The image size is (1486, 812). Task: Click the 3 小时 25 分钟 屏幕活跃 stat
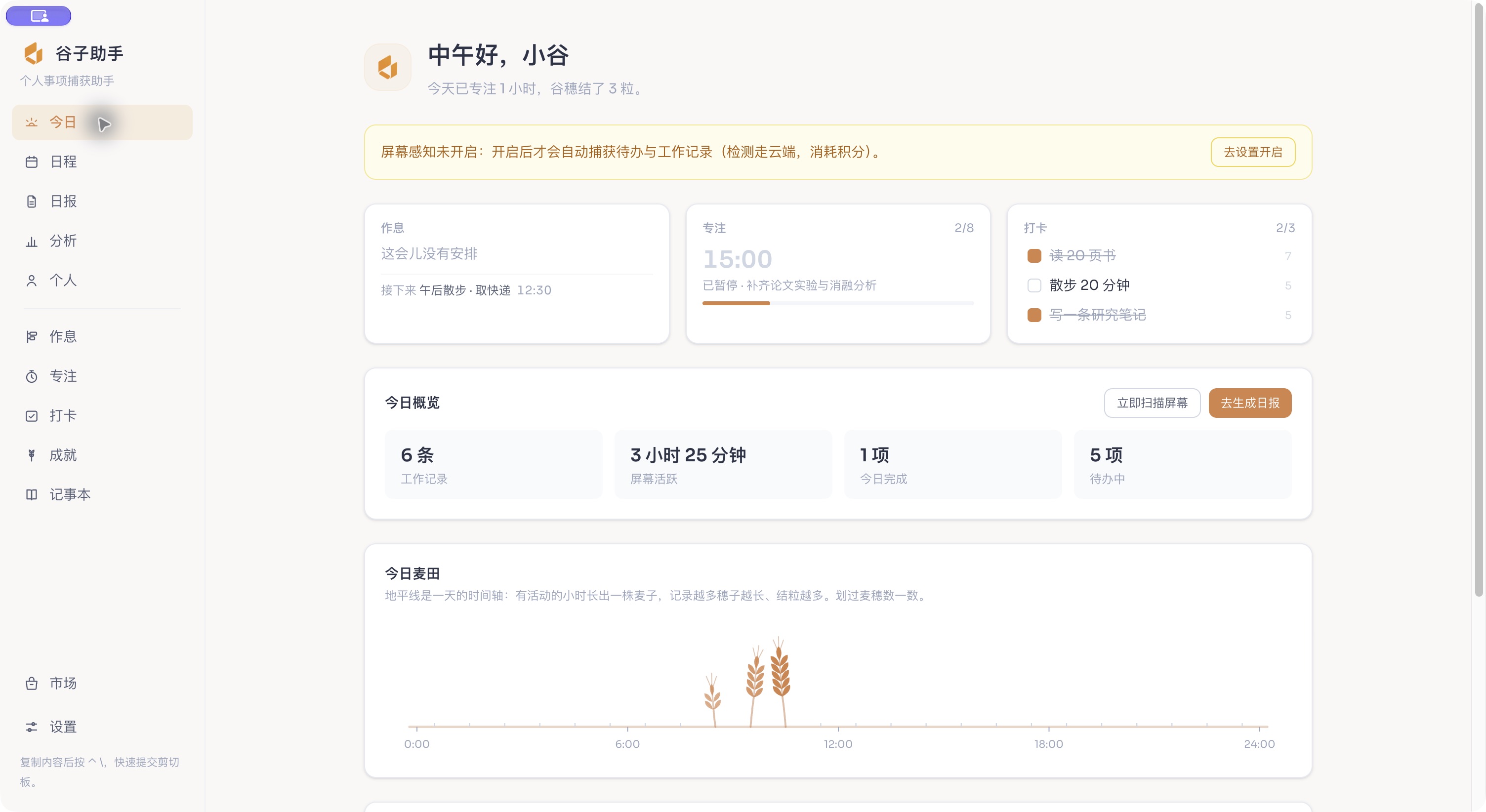coord(723,464)
